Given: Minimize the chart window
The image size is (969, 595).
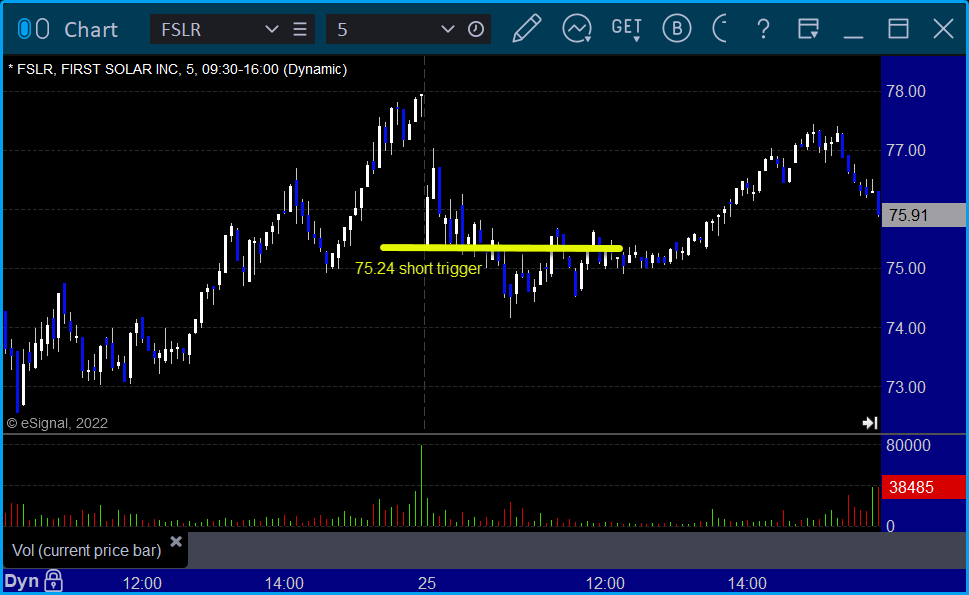Looking at the screenshot, I should pyautogui.click(x=853, y=36).
